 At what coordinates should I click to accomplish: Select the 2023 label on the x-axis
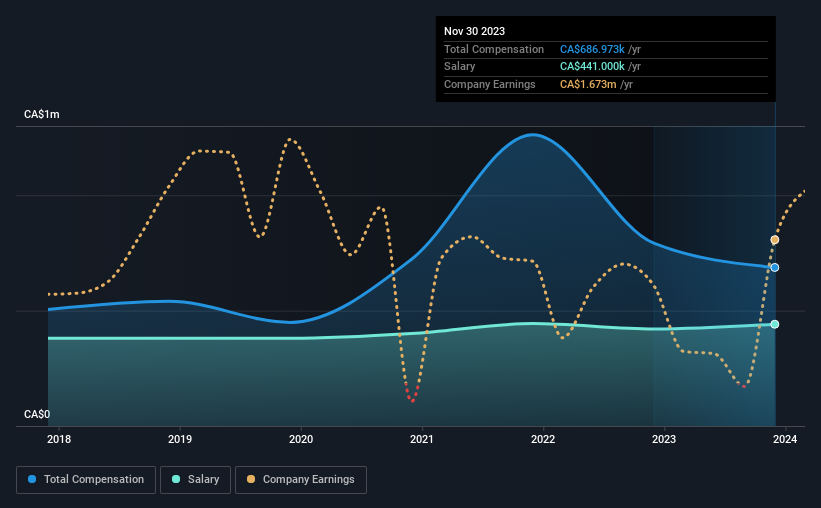[664, 439]
